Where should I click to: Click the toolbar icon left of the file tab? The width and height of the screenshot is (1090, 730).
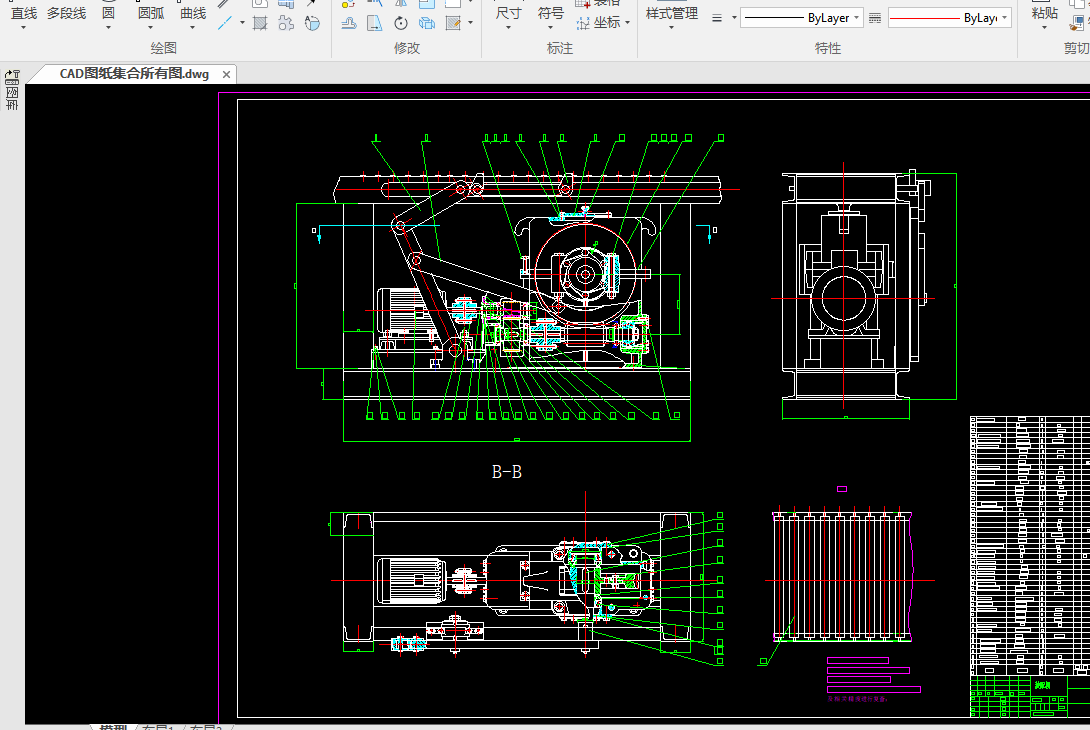pyautogui.click(x=13, y=76)
